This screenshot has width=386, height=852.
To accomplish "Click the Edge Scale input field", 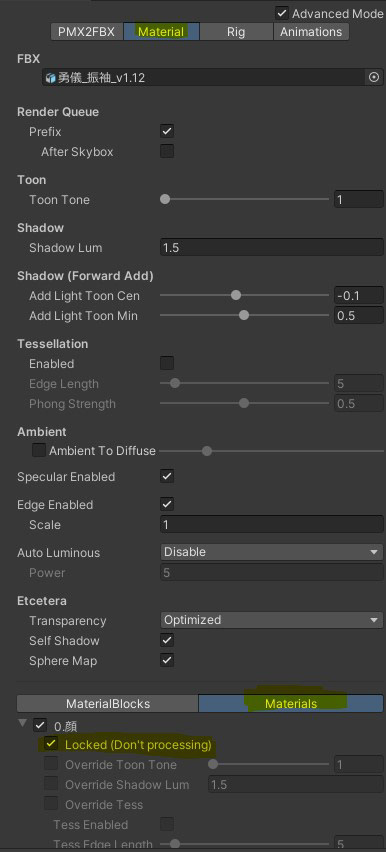I will pos(272,525).
